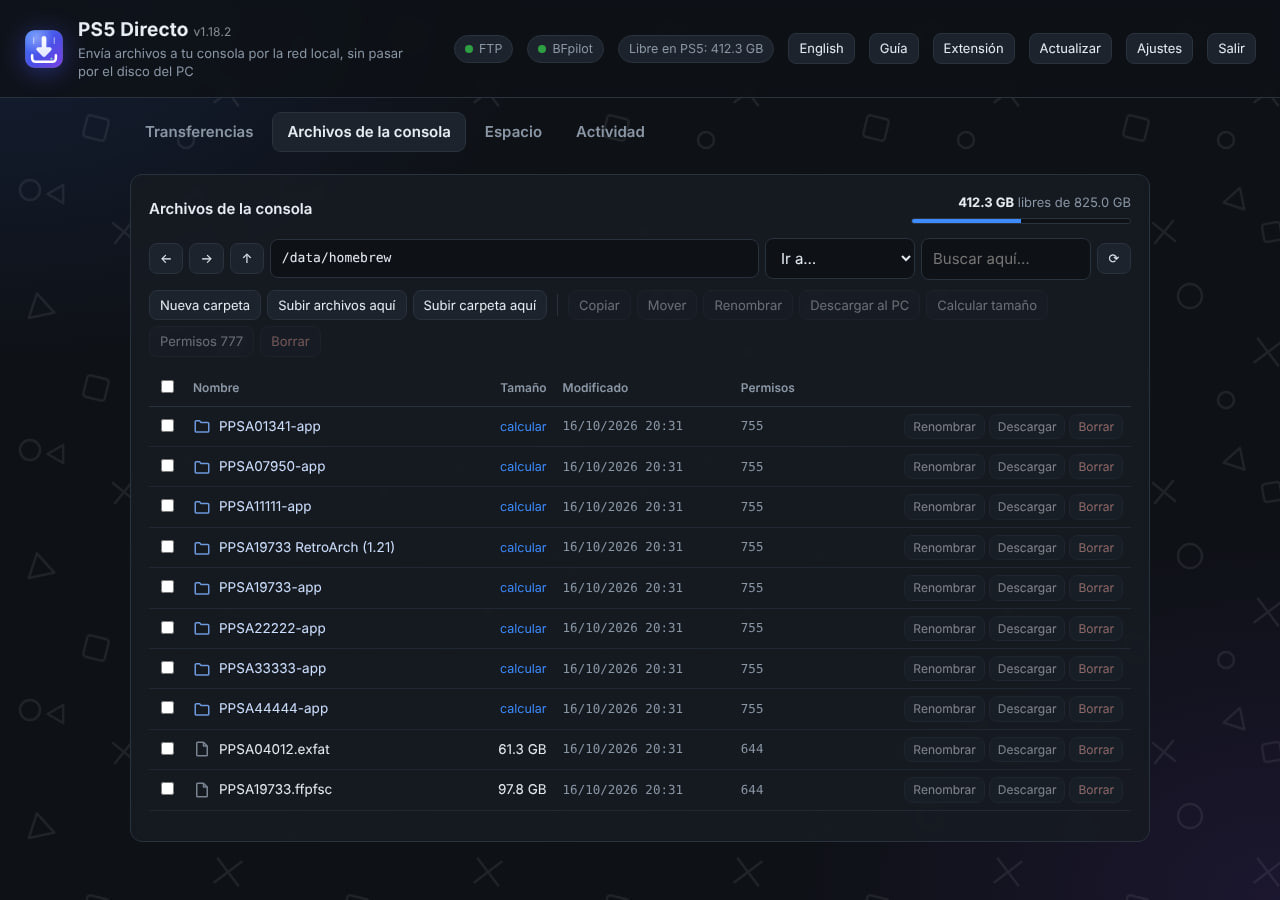This screenshot has height=900, width=1280.
Task: Click the folder icon of PPSA07950-app
Action: point(202,467)
